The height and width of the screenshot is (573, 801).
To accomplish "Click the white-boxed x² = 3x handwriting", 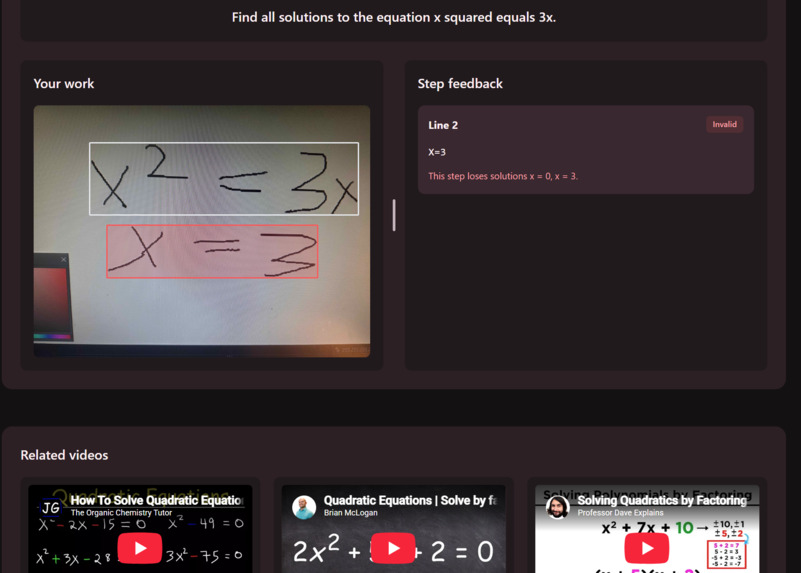I will tap(224, 178).
